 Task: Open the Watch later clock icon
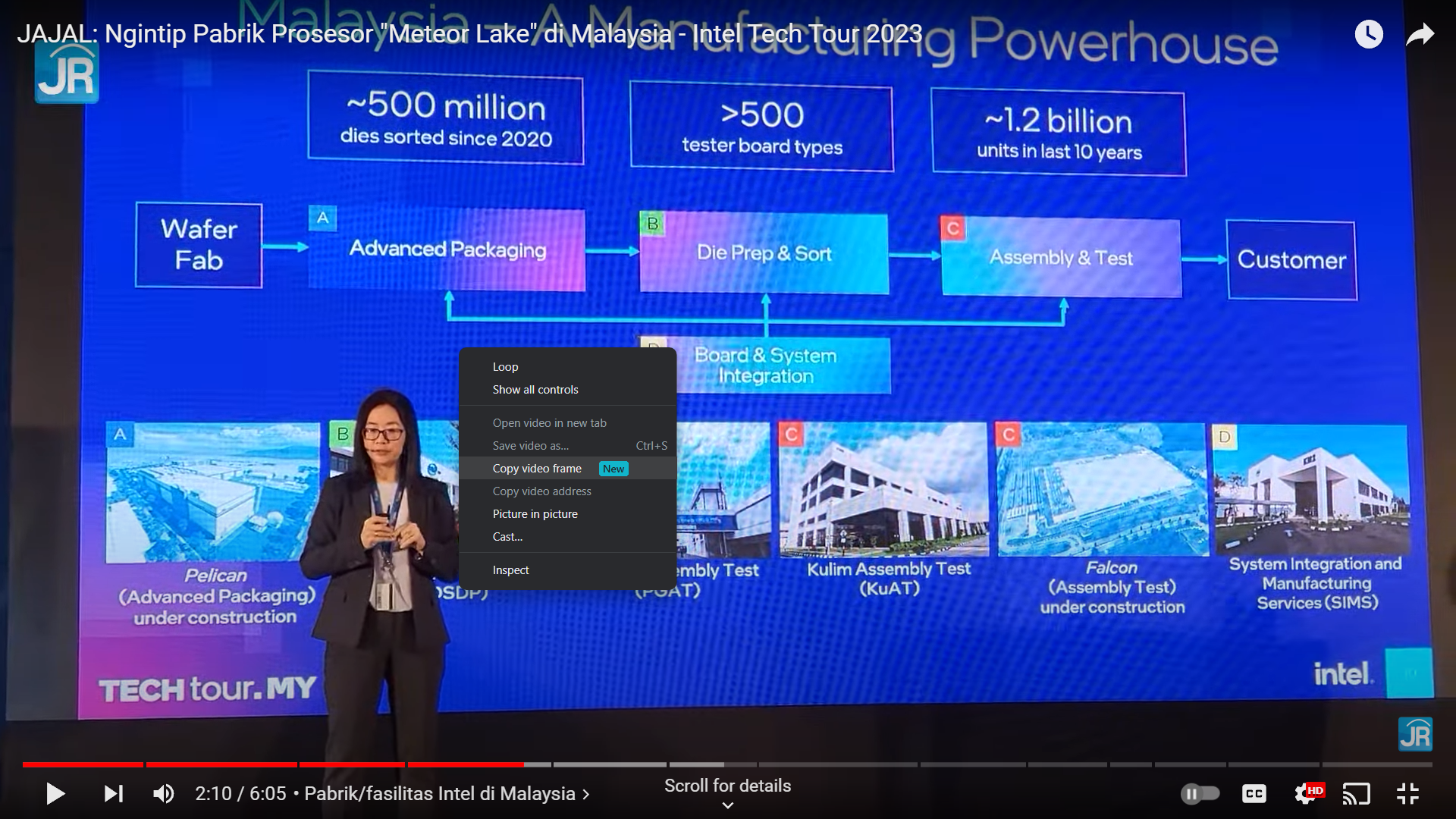click(1369, 34)
